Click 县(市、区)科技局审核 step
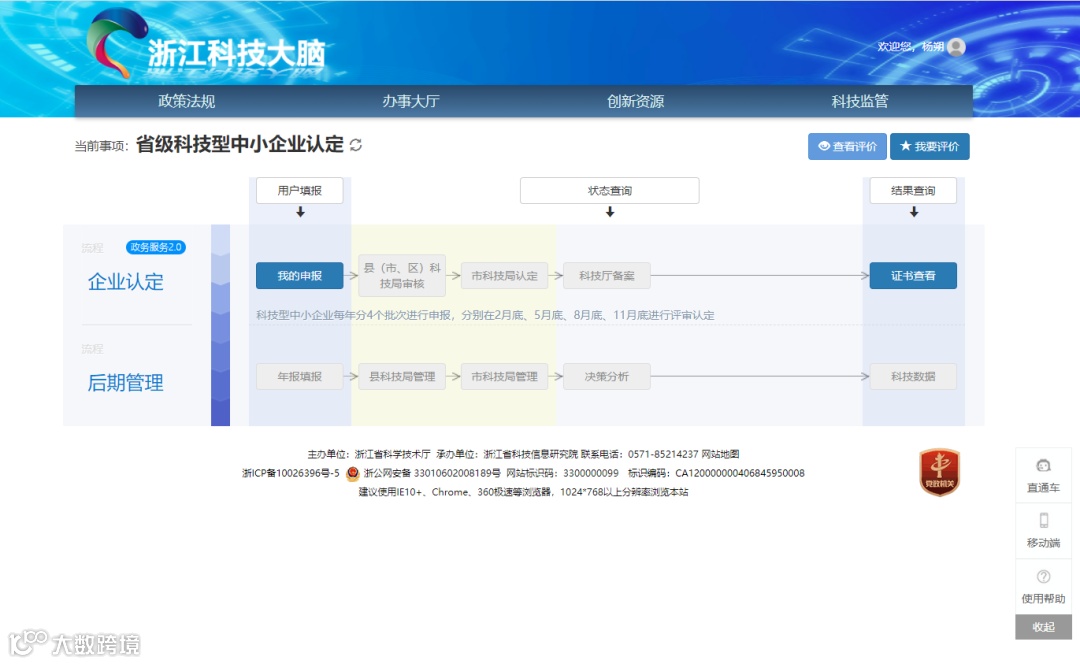Image resolution: width=1080 pixels, height=664 pixels. pyautogui.click(x=402, y=276)
